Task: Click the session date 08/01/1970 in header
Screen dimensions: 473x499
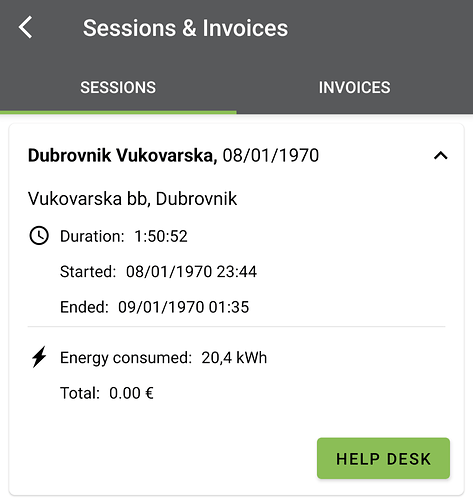Action: (271, 156)
